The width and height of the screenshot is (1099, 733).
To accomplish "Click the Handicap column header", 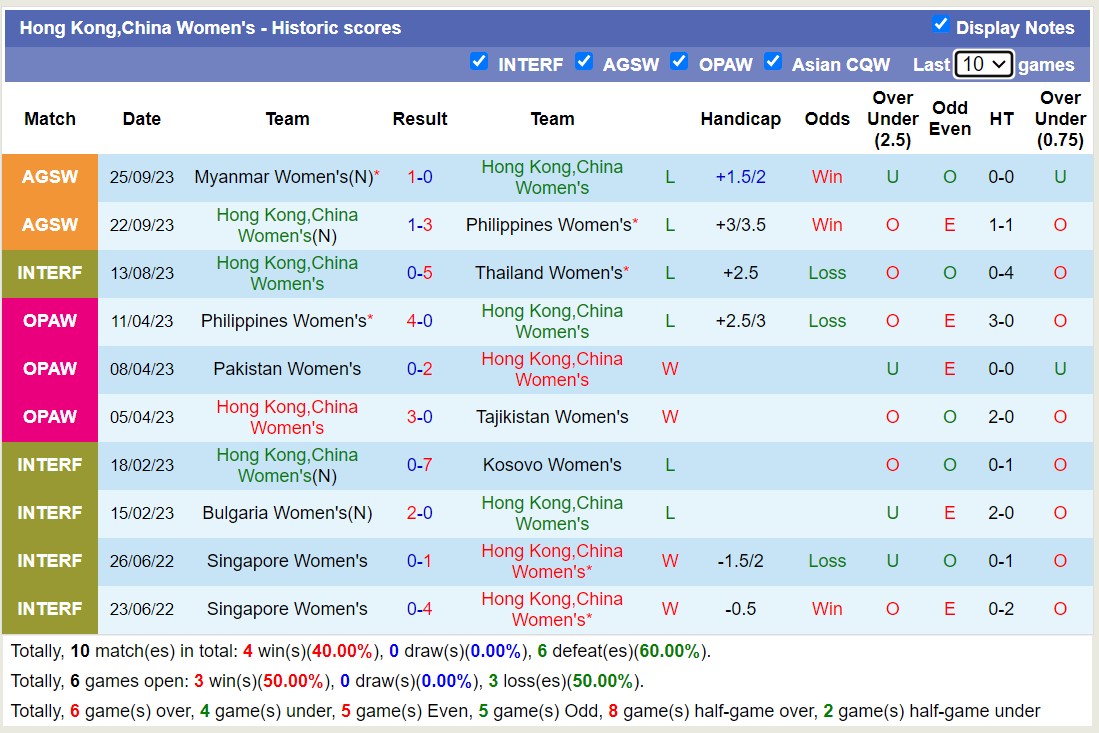I will (x=740, y=119).
